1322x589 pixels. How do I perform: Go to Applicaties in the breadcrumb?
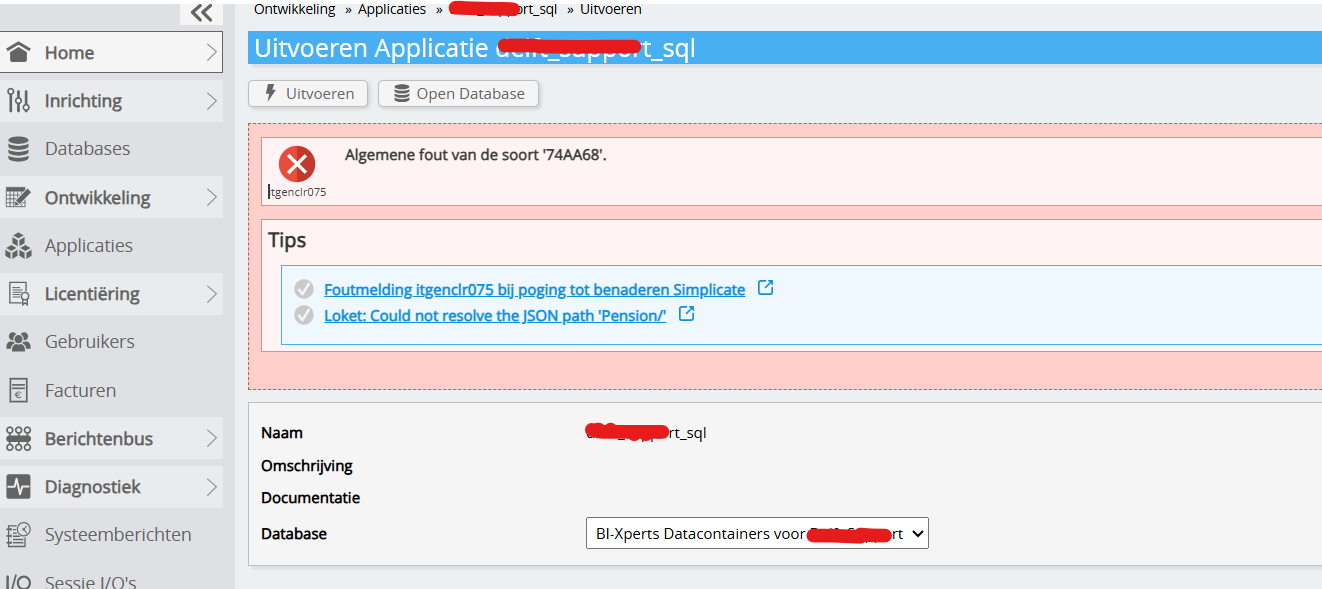(392, 9)
